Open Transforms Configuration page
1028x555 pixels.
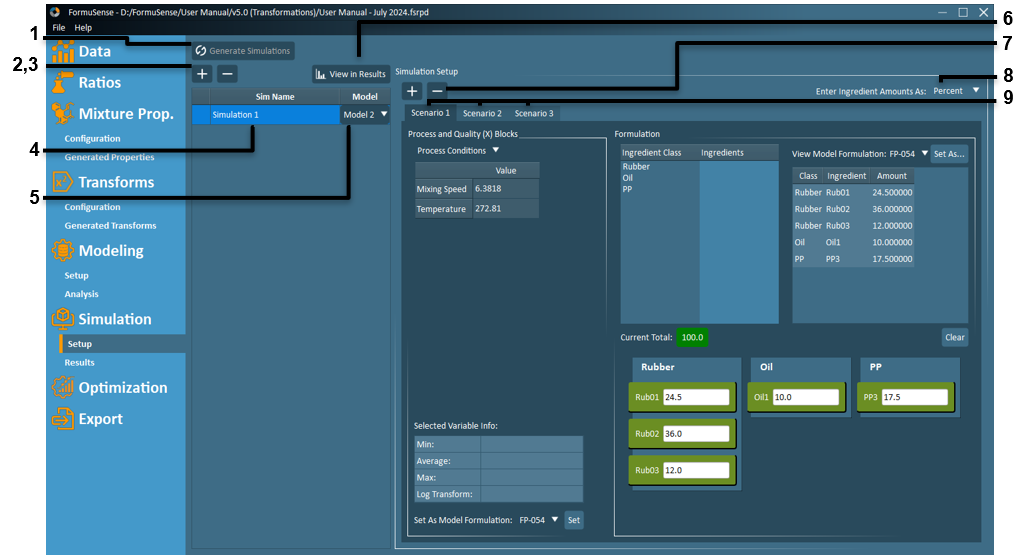92,207
